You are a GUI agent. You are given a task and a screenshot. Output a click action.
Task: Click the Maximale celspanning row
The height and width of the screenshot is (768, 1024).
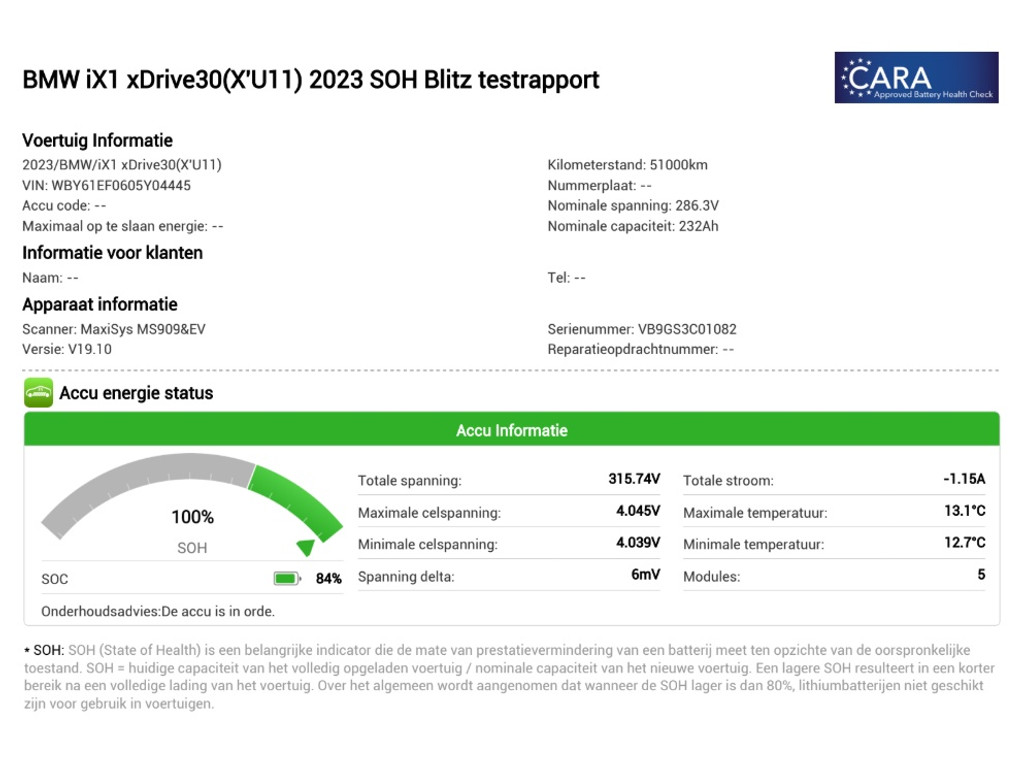509,513
